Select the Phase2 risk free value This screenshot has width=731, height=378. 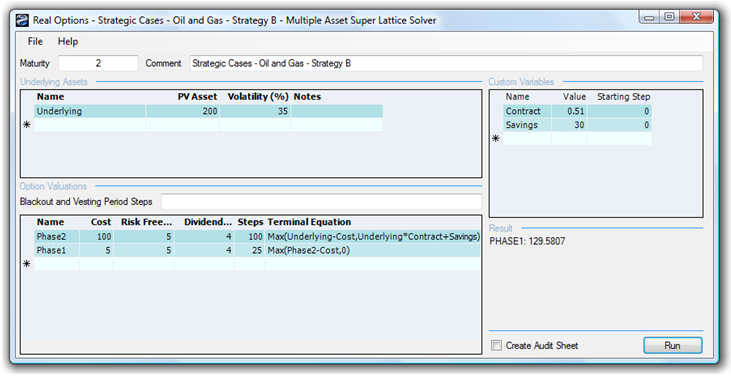click(144, 236)
